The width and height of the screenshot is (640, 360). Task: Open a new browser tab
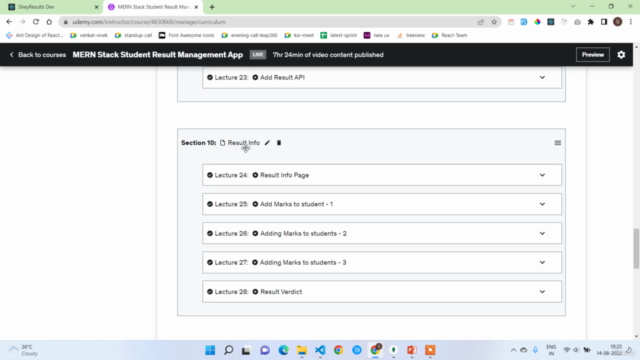212,7
